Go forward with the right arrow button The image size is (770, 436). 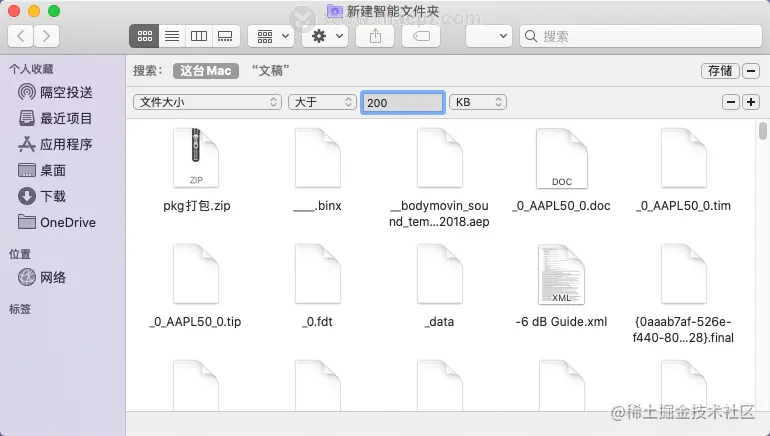coord(46,36)
